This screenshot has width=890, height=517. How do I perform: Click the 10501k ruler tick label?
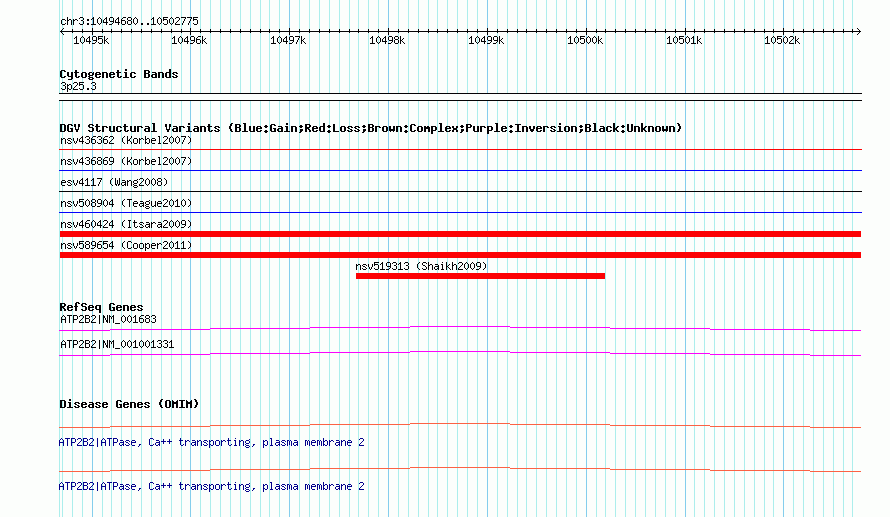(684, 40)
